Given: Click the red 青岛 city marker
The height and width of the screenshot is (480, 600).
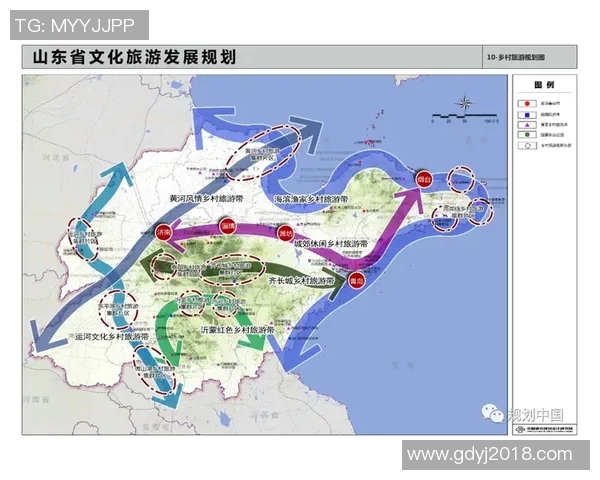Looking at the screenshot, I should point(356,281).
